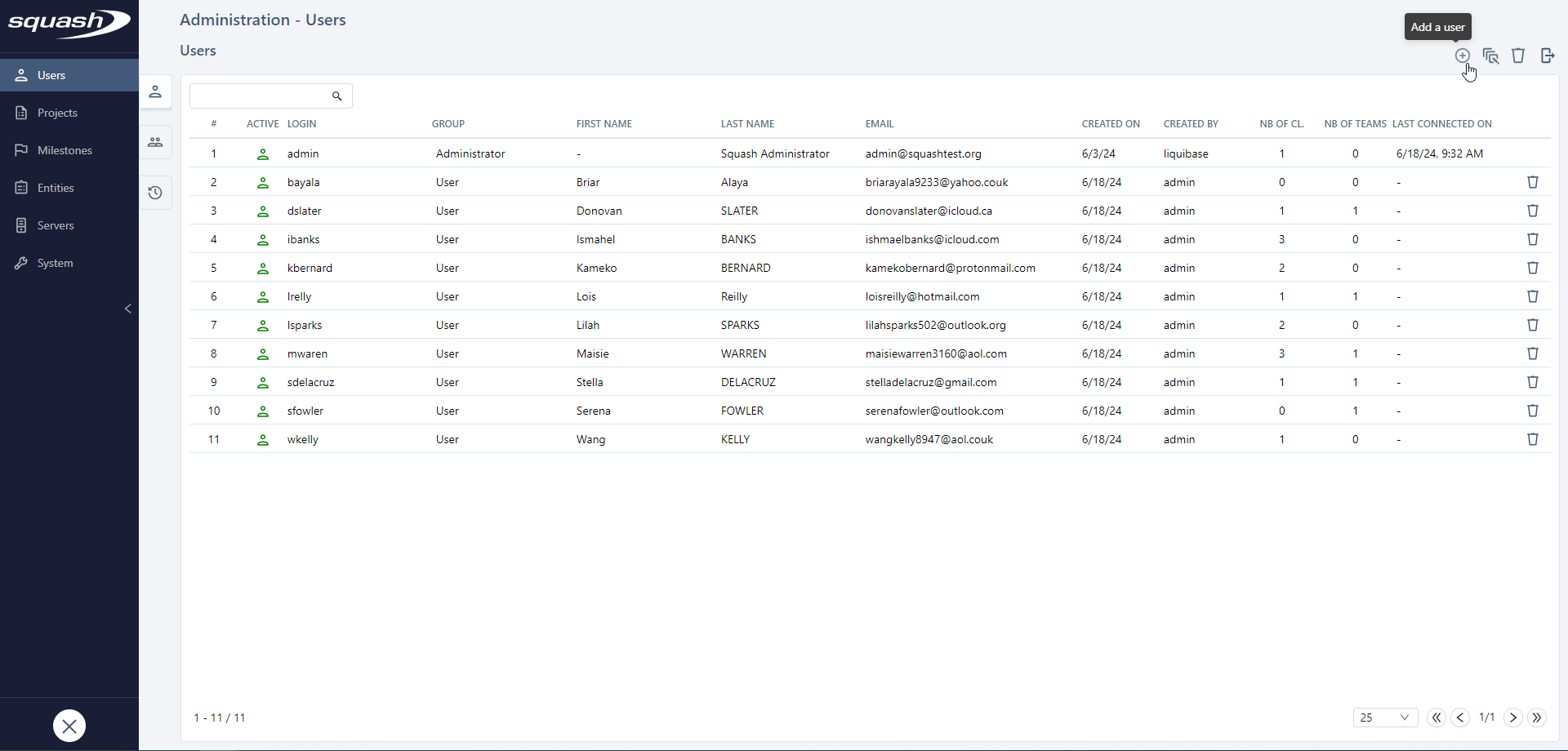Open the page size 25 dropdown
This screenshot has height=751, width=1568.
click(x=1385, y=718)
